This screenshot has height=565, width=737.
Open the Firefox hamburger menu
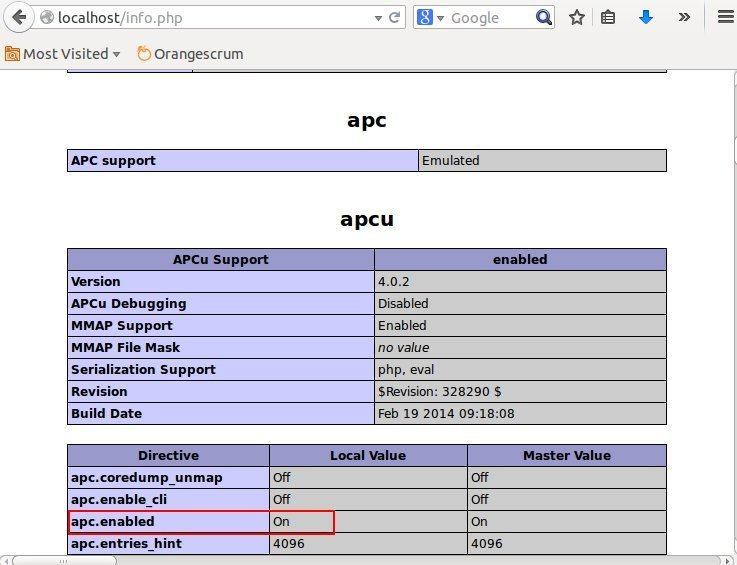coord(726,18)
